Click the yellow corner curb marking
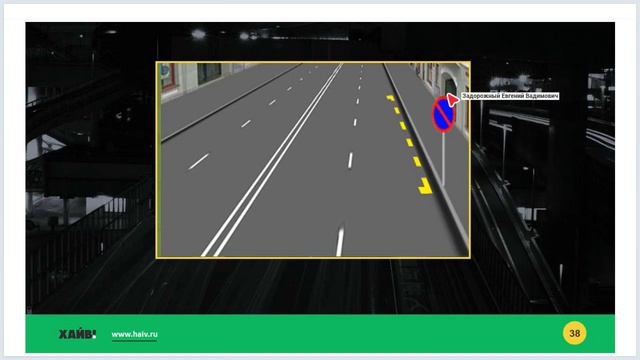Image resolution: width=640 pixels, height=360 pixels. pyautogui.click(x=425, y=186)
